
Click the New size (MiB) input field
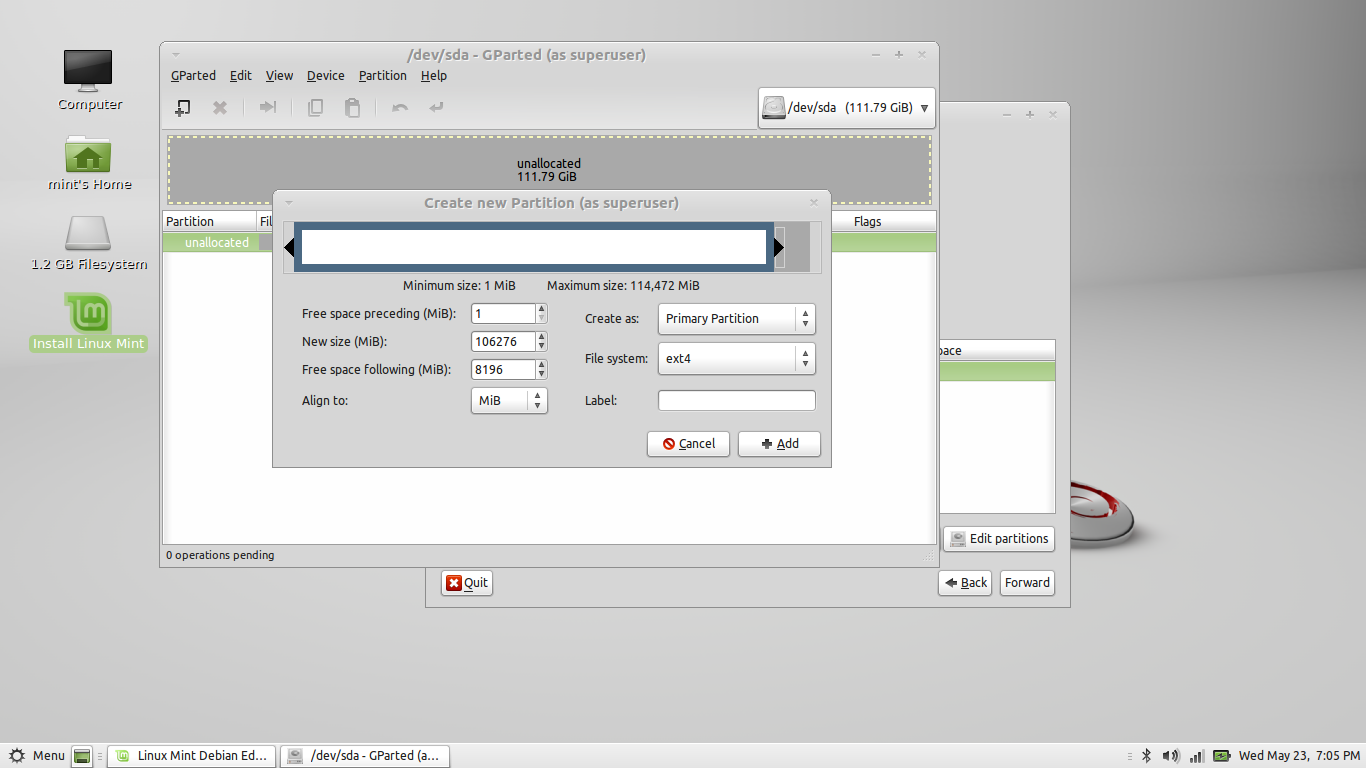pyautogui.click(x=503, y=342)
